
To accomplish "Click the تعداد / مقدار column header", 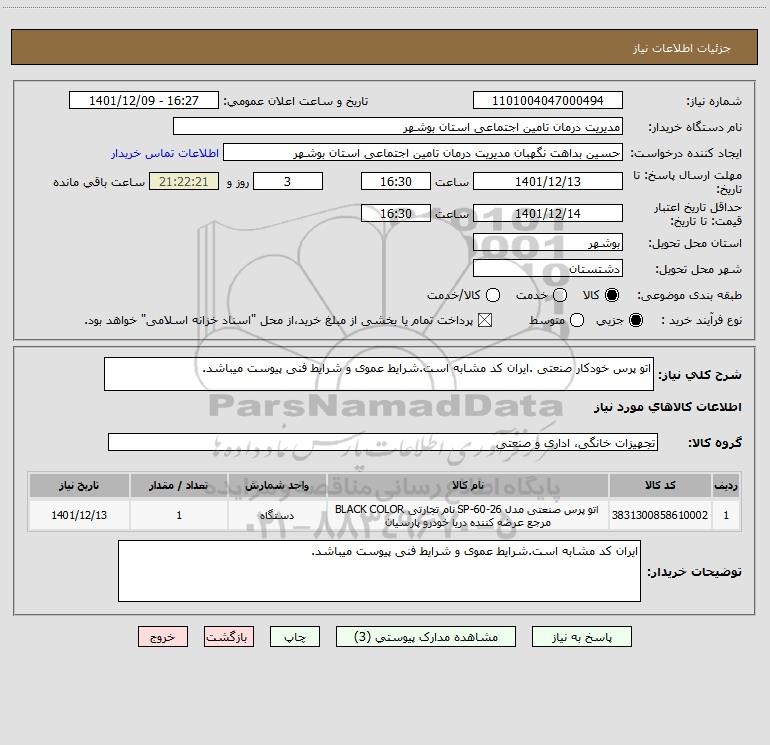I will click(x=179, y=485).
